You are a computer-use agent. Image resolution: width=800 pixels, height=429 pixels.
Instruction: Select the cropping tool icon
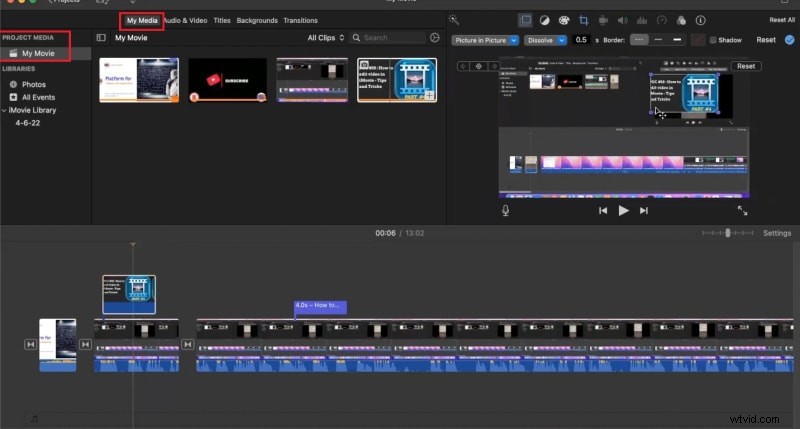(584, 20)
